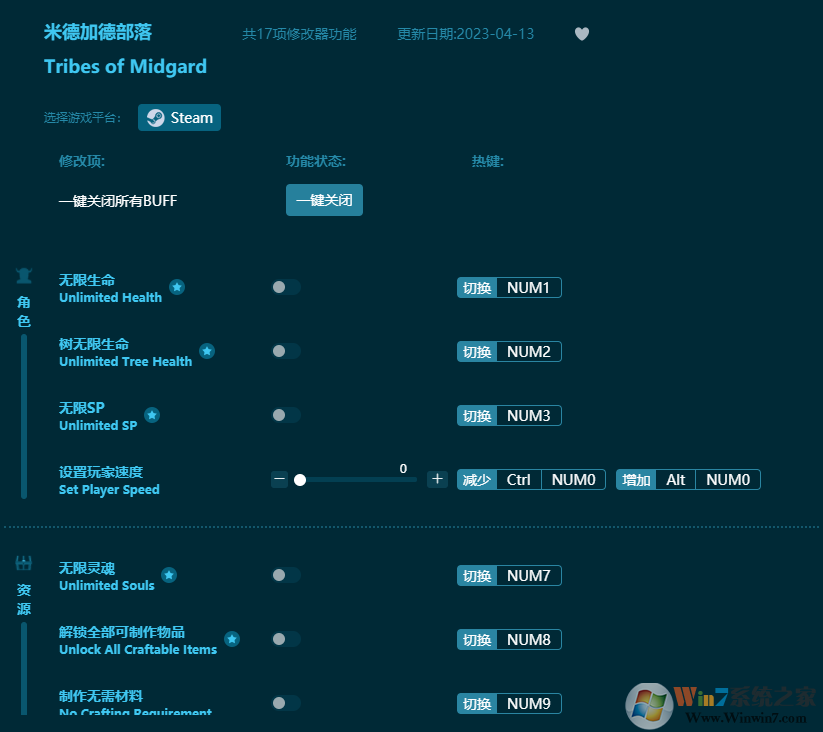
Task: Enable the Unlimited Health toggle
Action: pos(286,287)
